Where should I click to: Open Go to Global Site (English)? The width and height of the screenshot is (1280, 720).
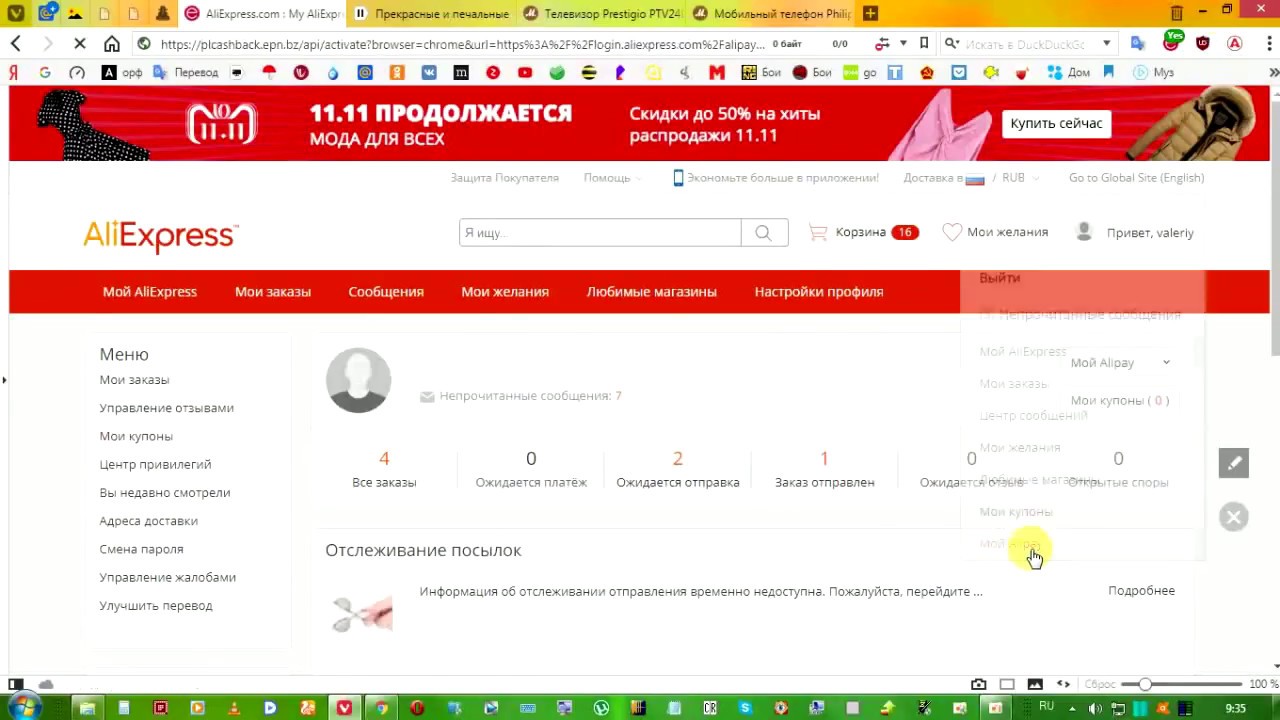(1136, 178)
